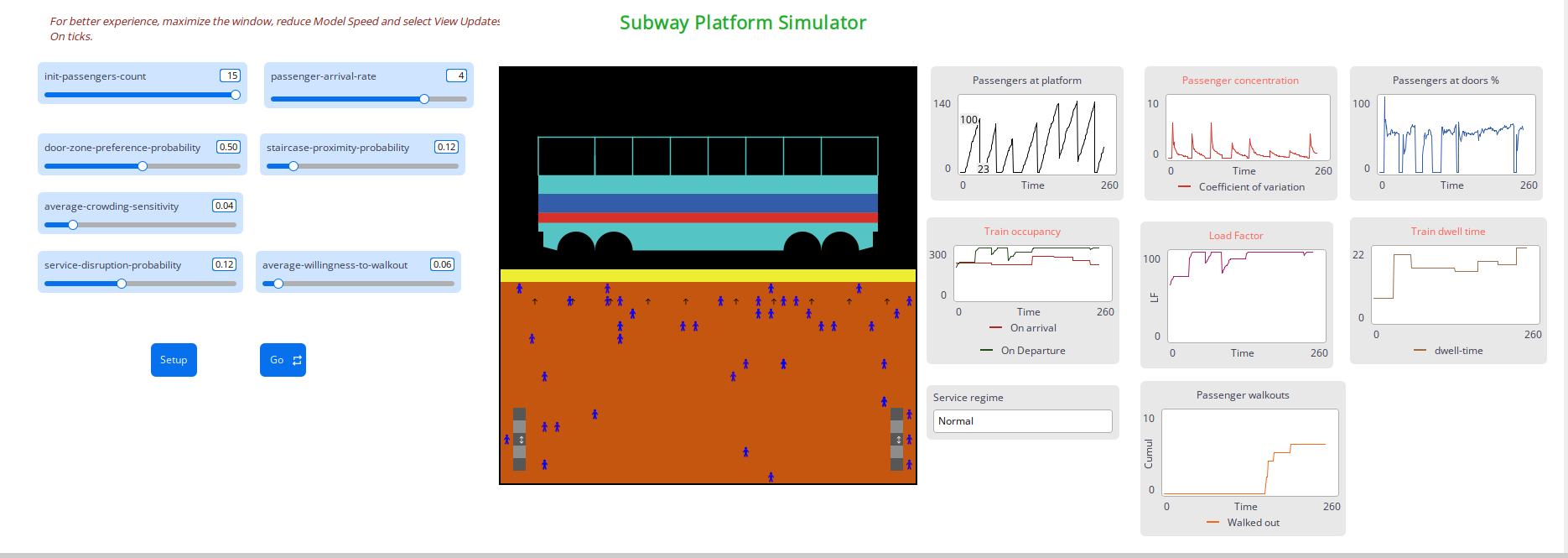This screenshot has width=1568, height=558.
Task: Click the Passengers at doors % plot
Action: coord(1446,133)
